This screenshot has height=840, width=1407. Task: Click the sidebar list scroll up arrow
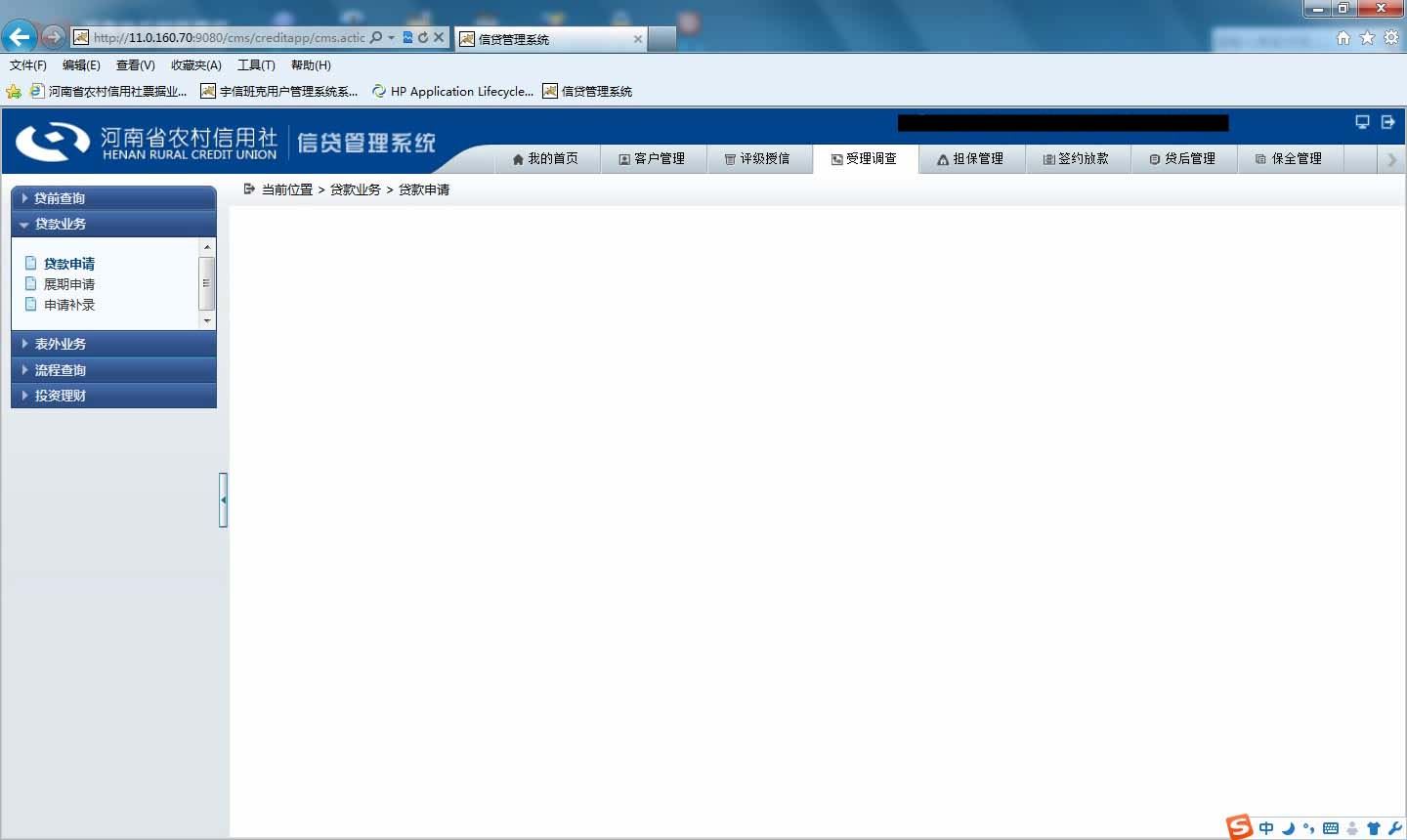coord(206,247)
